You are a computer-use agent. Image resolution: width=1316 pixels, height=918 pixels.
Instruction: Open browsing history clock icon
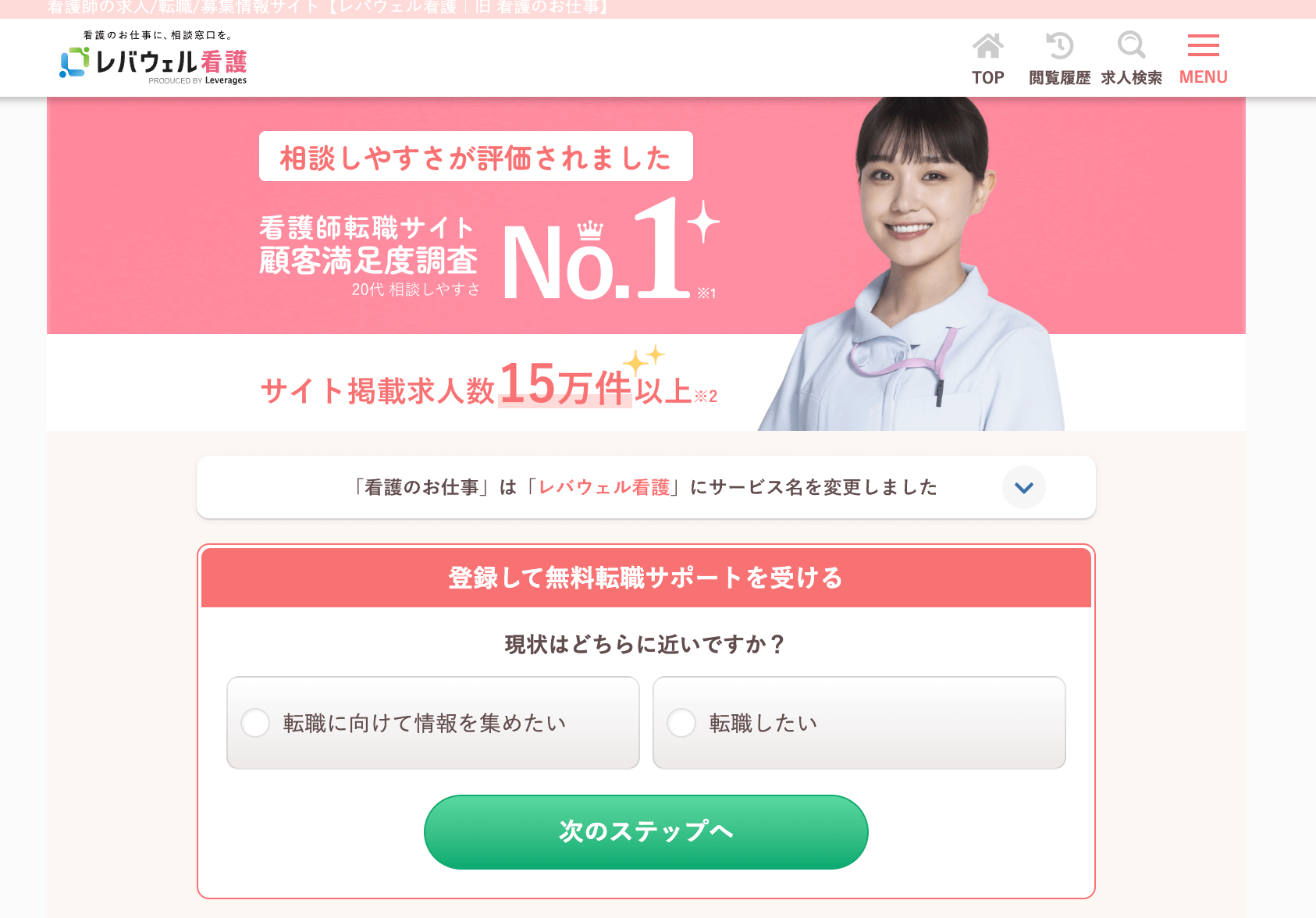tap(1059, 45)
